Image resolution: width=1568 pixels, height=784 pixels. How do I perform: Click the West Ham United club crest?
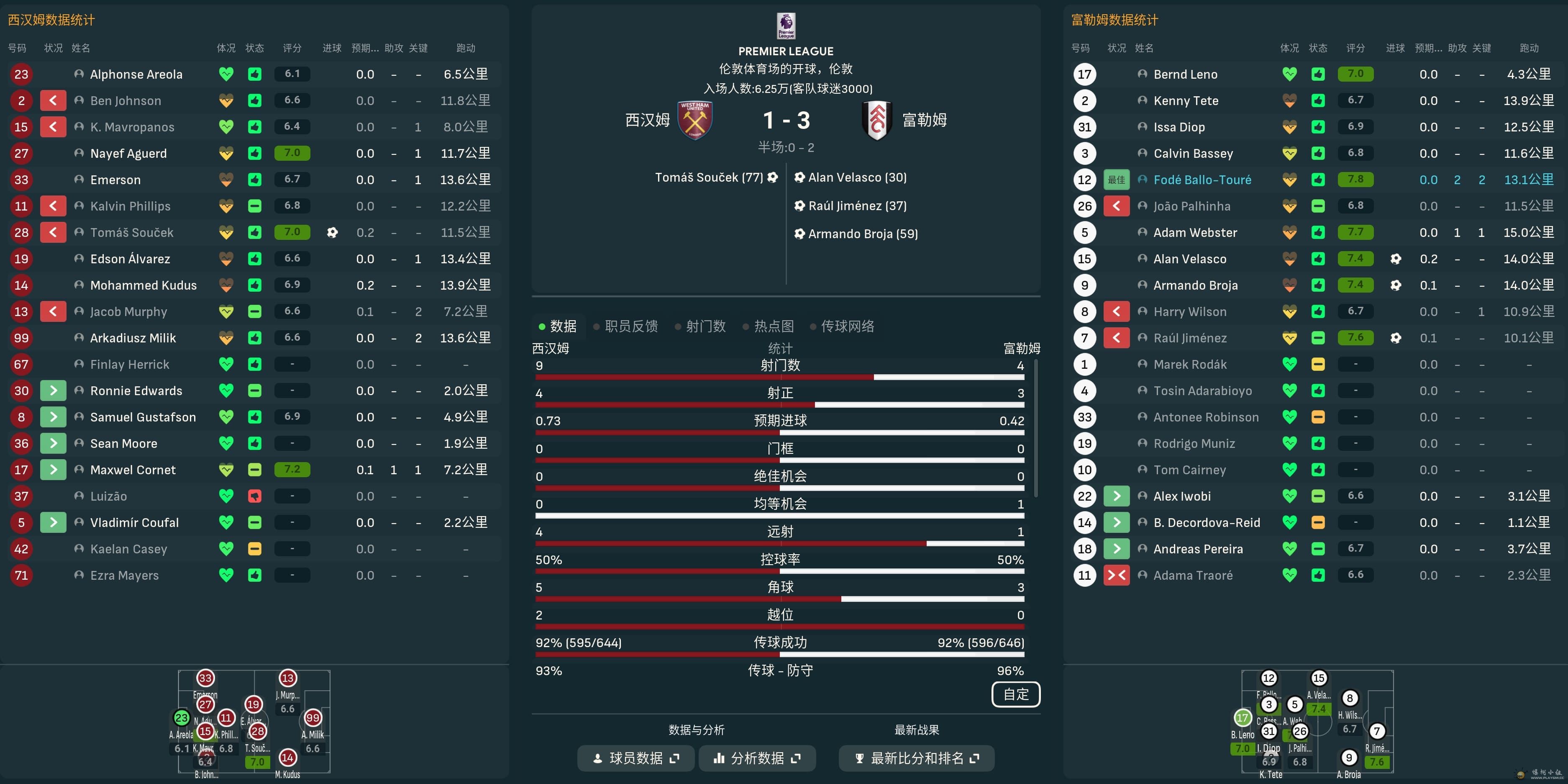coord(695,120)
